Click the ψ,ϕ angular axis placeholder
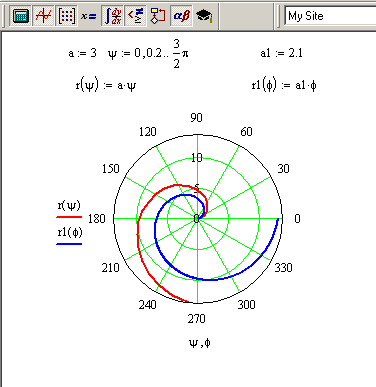This screenshot has height=387, width=376. click(x=200, y=343)
